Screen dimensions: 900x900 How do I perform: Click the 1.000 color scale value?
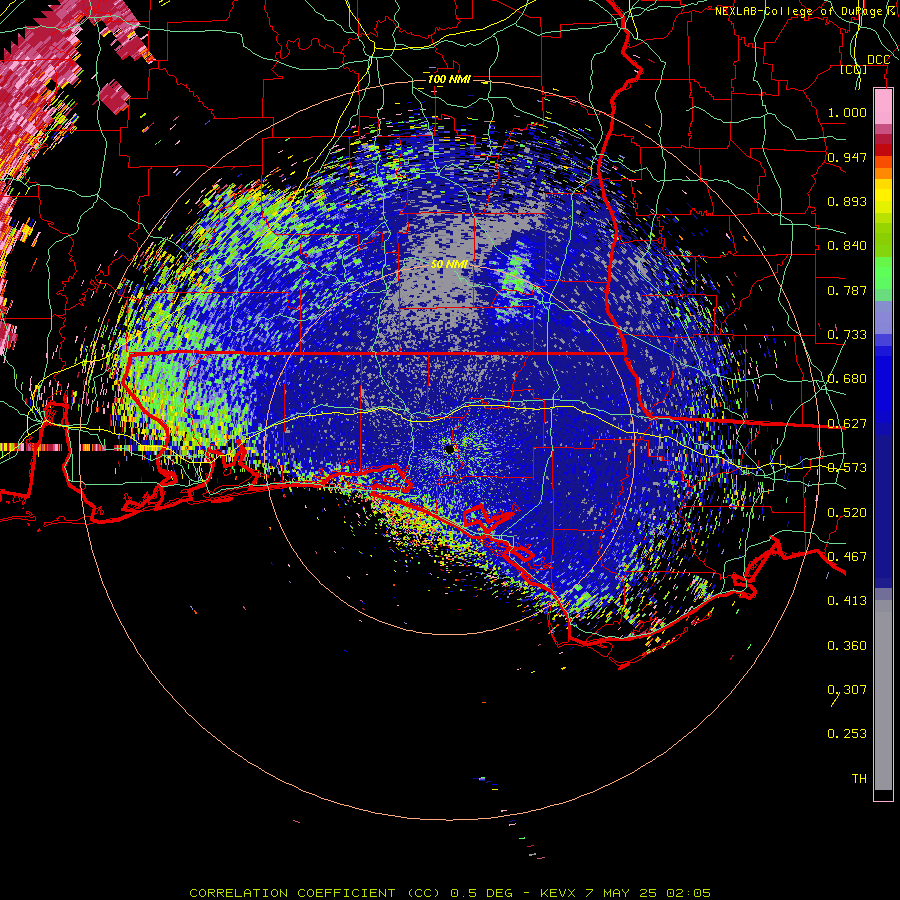pyautogui.click(x=847, y=112)
